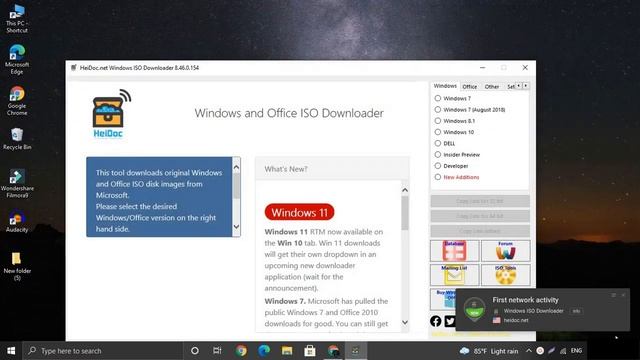Open Wondershare Filmora9 desktop icon
640x360 pixels.
tap(17, 184)
